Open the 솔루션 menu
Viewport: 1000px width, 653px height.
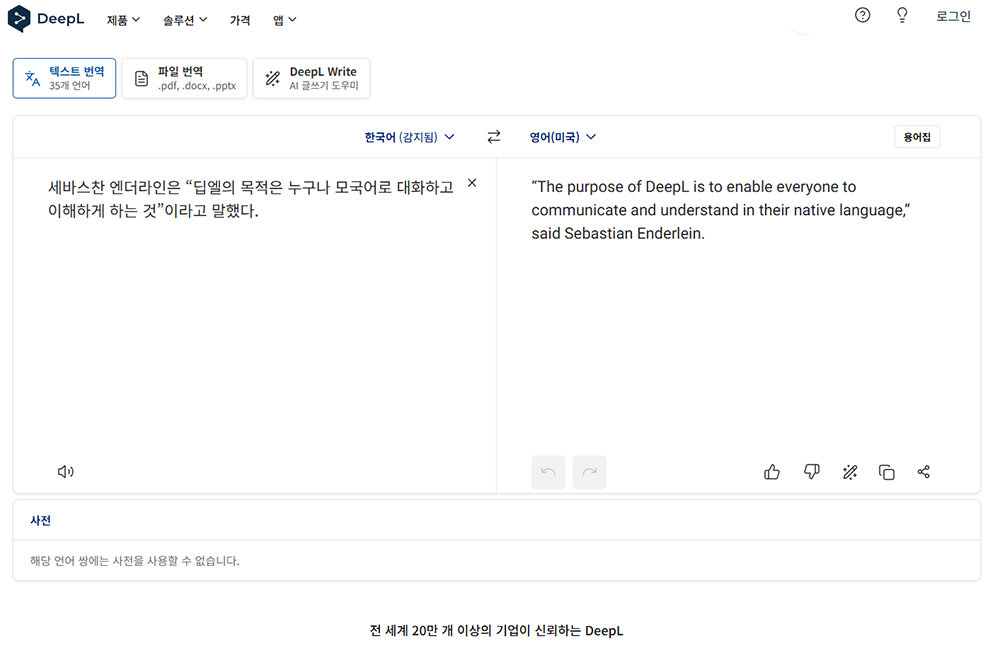click(185, 19)
